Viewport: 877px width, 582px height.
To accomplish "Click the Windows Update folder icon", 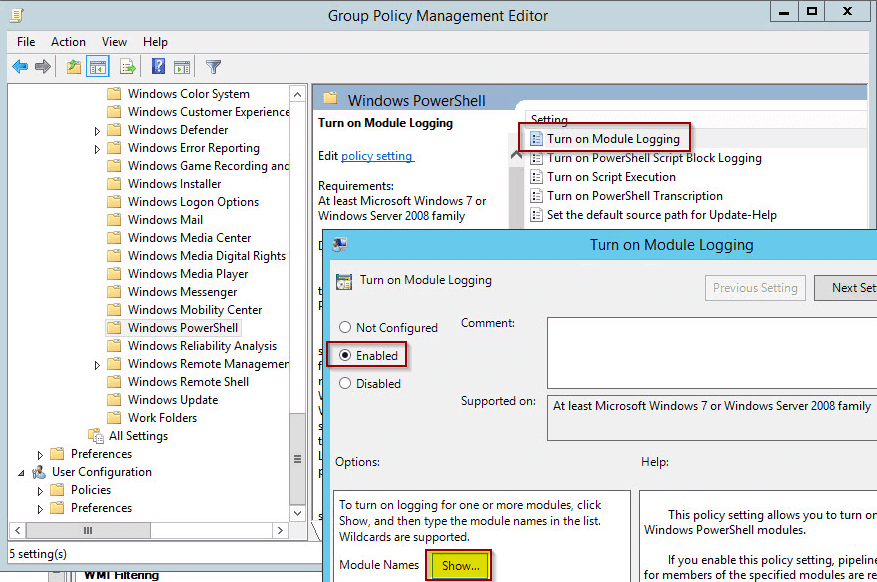I will pos(114,400).
